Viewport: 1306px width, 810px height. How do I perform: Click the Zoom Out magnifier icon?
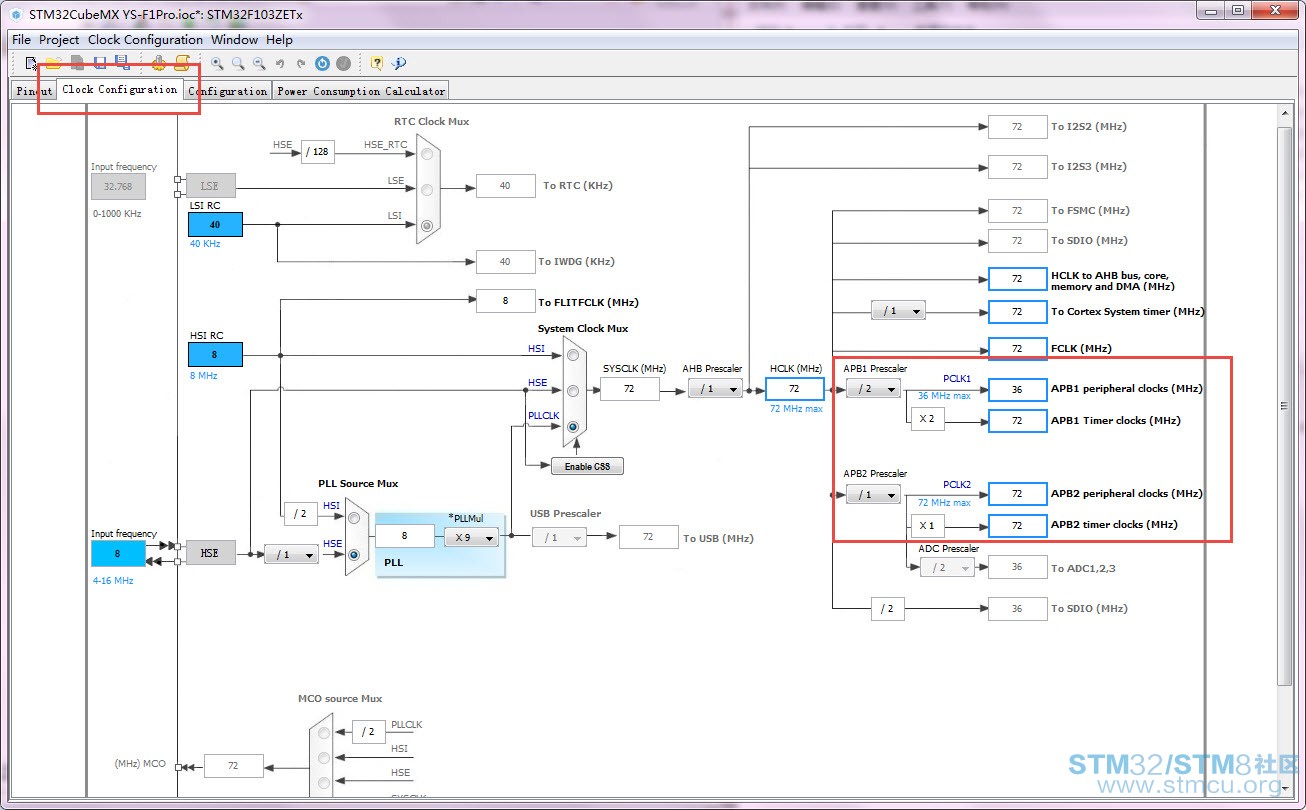point(259,63)
